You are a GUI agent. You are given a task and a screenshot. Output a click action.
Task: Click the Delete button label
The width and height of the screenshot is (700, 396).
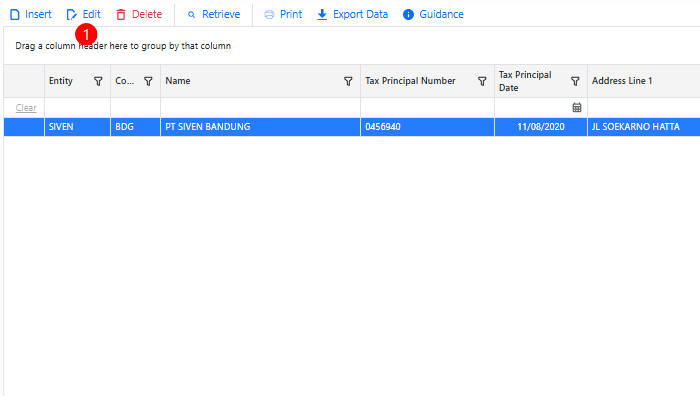click(x=147, y=14)
